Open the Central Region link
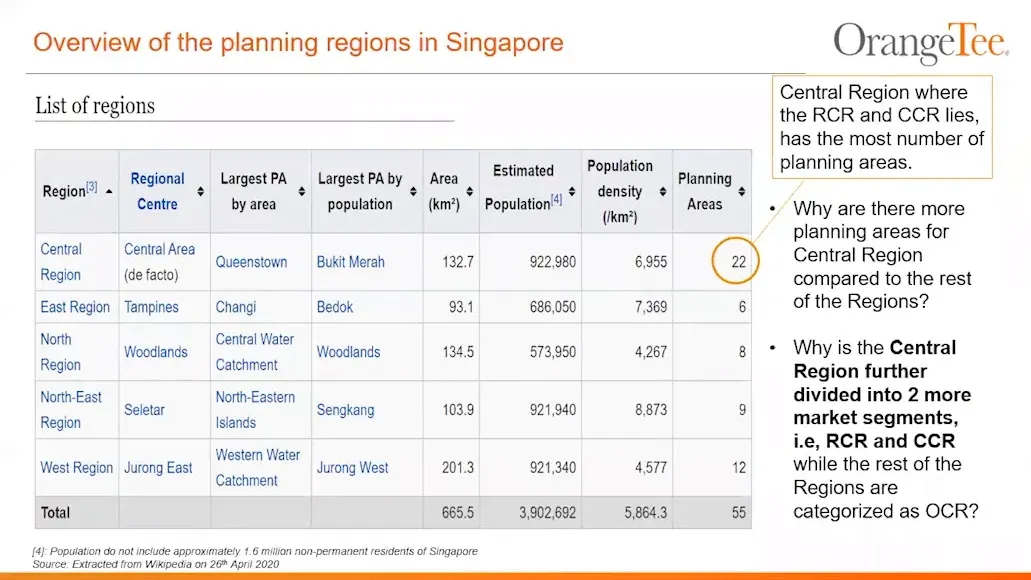This screenshot has width=1031, height=580. click(x=61, y=262)
